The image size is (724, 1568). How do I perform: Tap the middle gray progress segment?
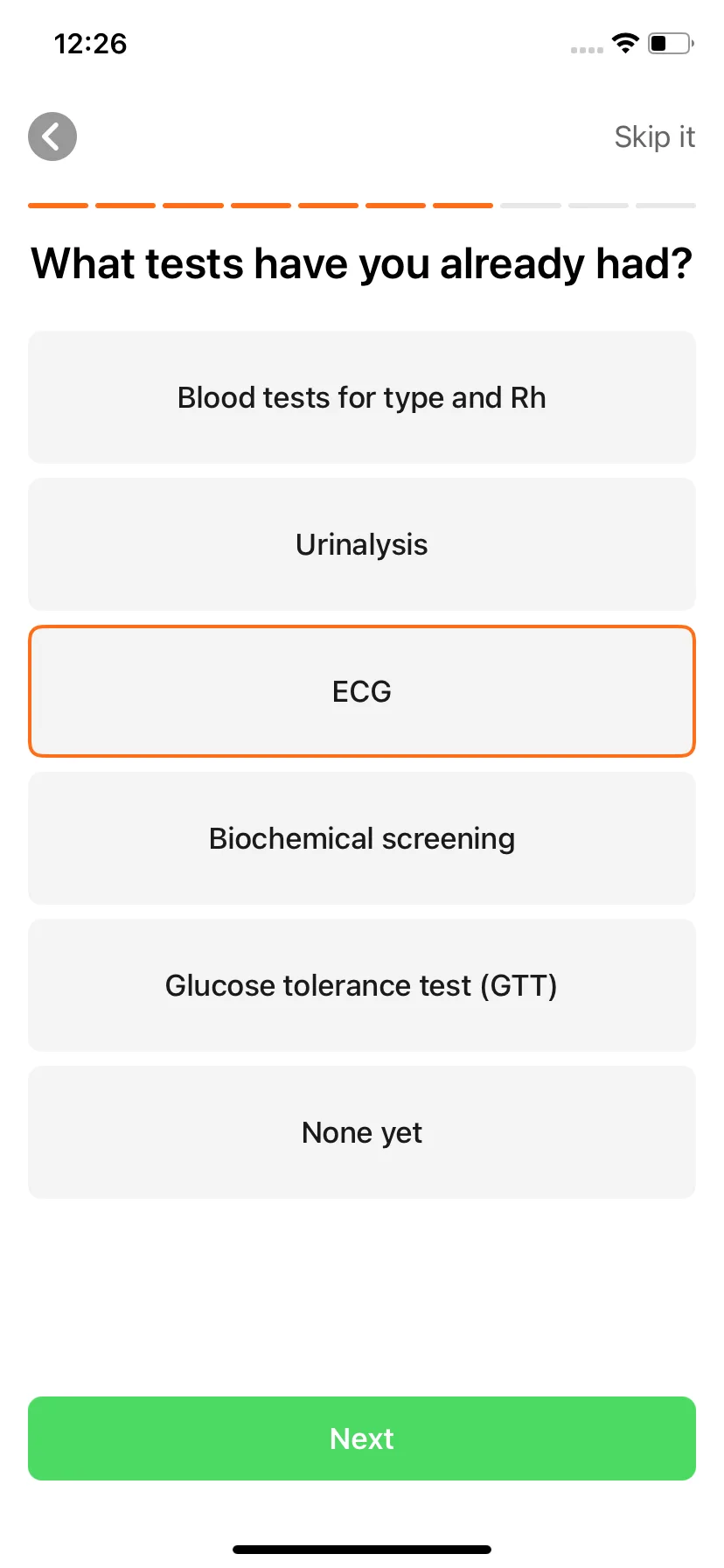point(598,206)
